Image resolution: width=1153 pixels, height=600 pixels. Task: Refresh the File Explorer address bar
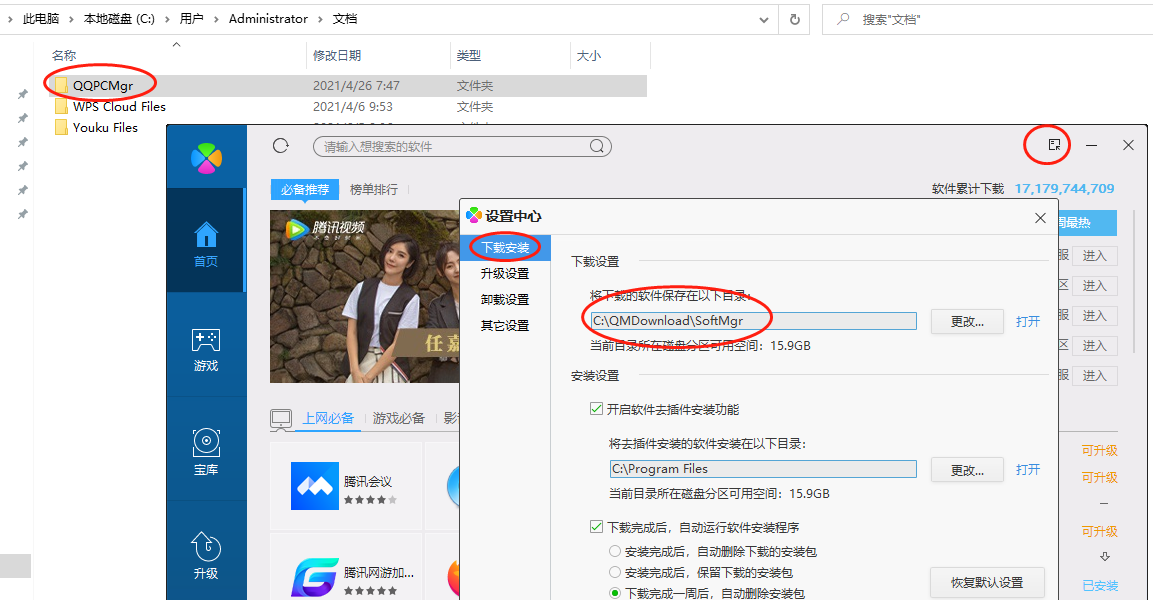pos(795,20)
